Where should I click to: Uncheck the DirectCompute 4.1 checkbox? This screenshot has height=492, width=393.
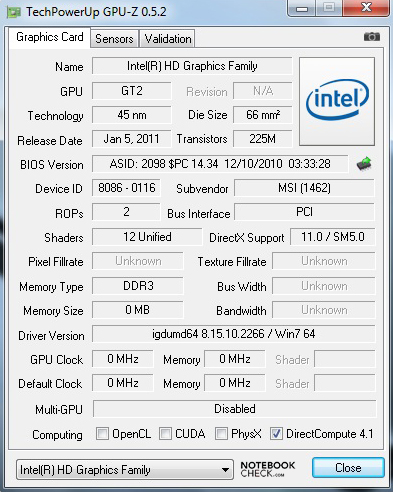click(276, 434)
